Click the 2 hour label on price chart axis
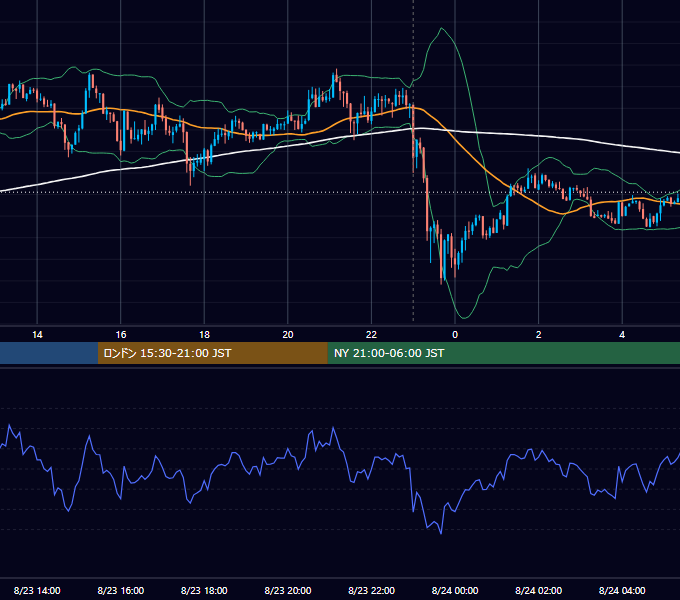Viewport: 680px width, 600px height. (539, 335)
